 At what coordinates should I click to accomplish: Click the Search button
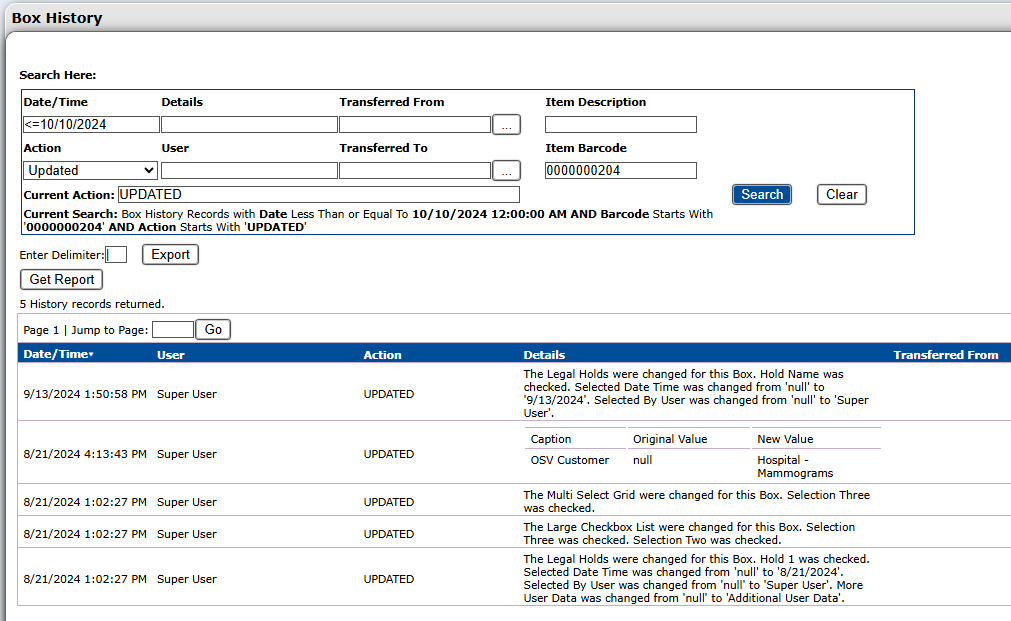(761, 195)
